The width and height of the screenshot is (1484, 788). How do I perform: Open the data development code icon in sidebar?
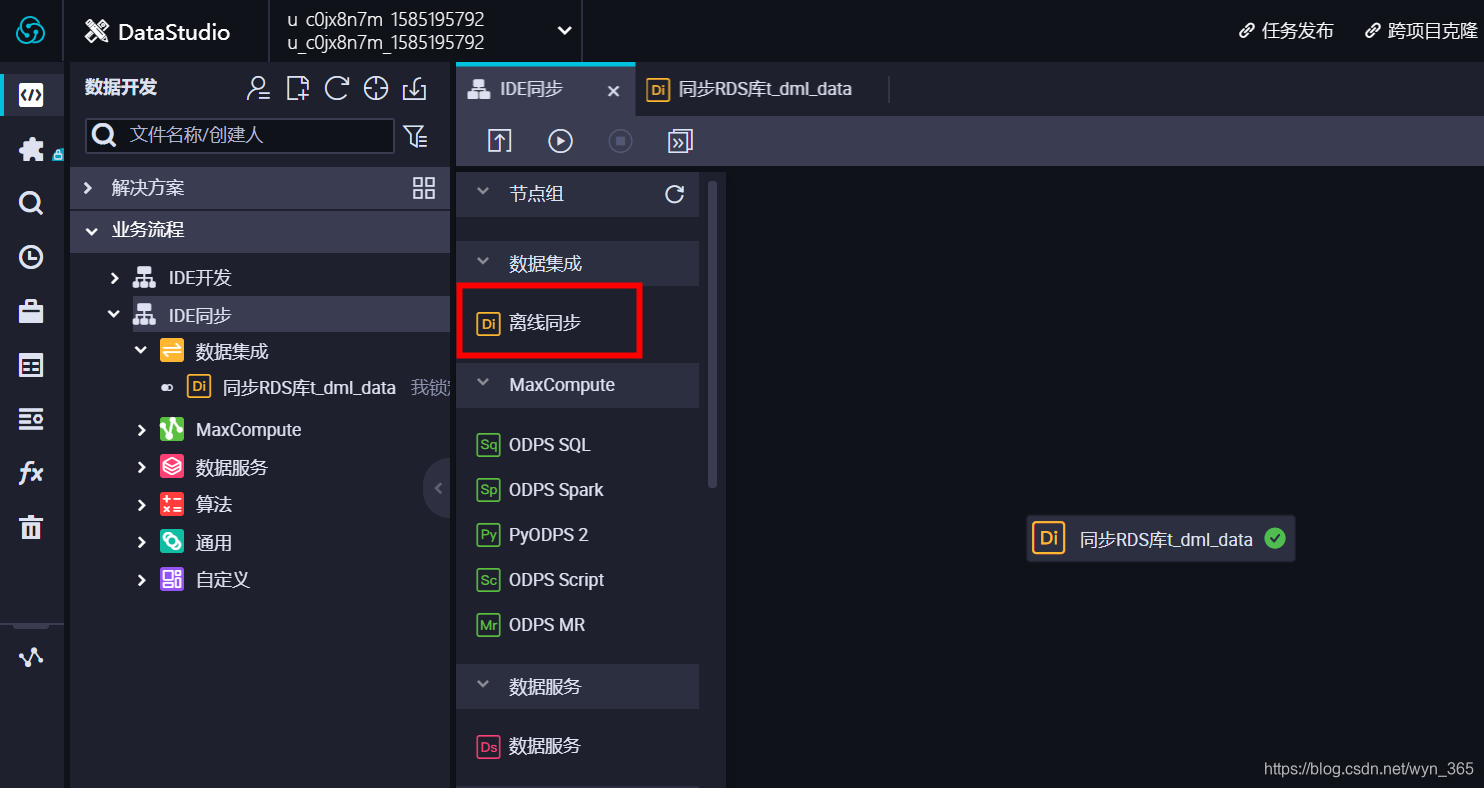[x=31, y=94]
